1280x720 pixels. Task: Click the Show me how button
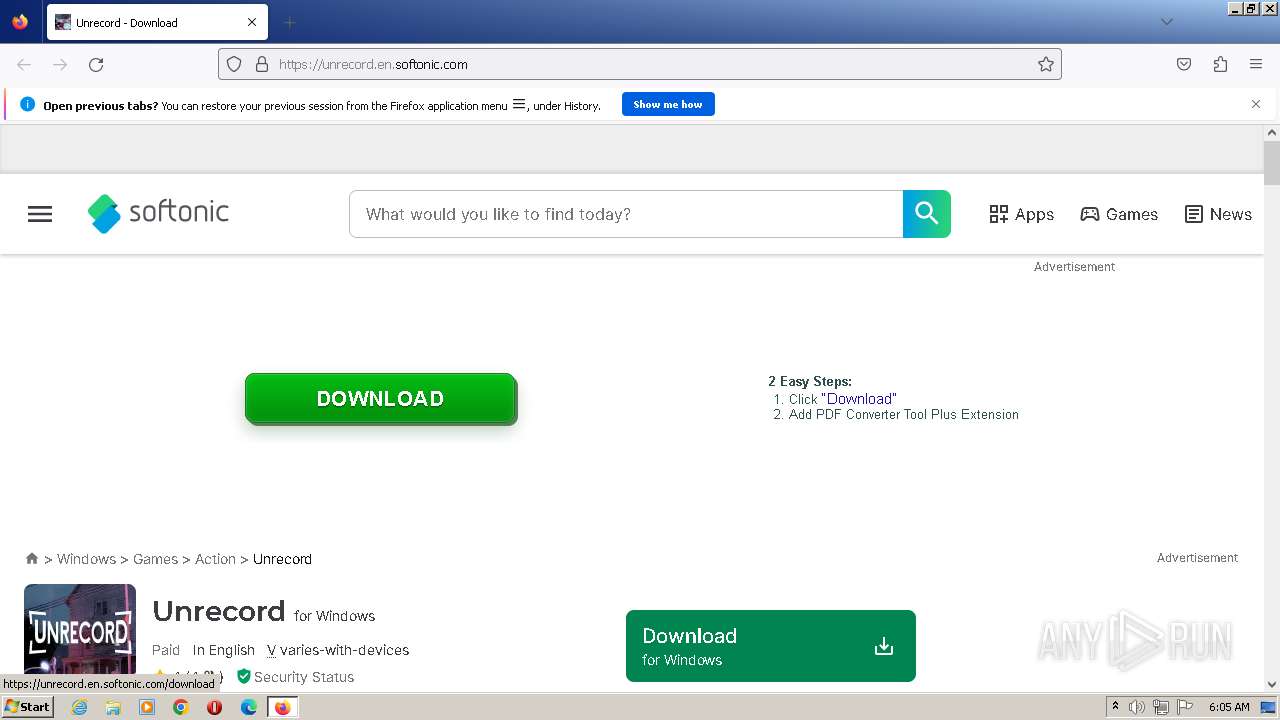click(x=668, y=104)
